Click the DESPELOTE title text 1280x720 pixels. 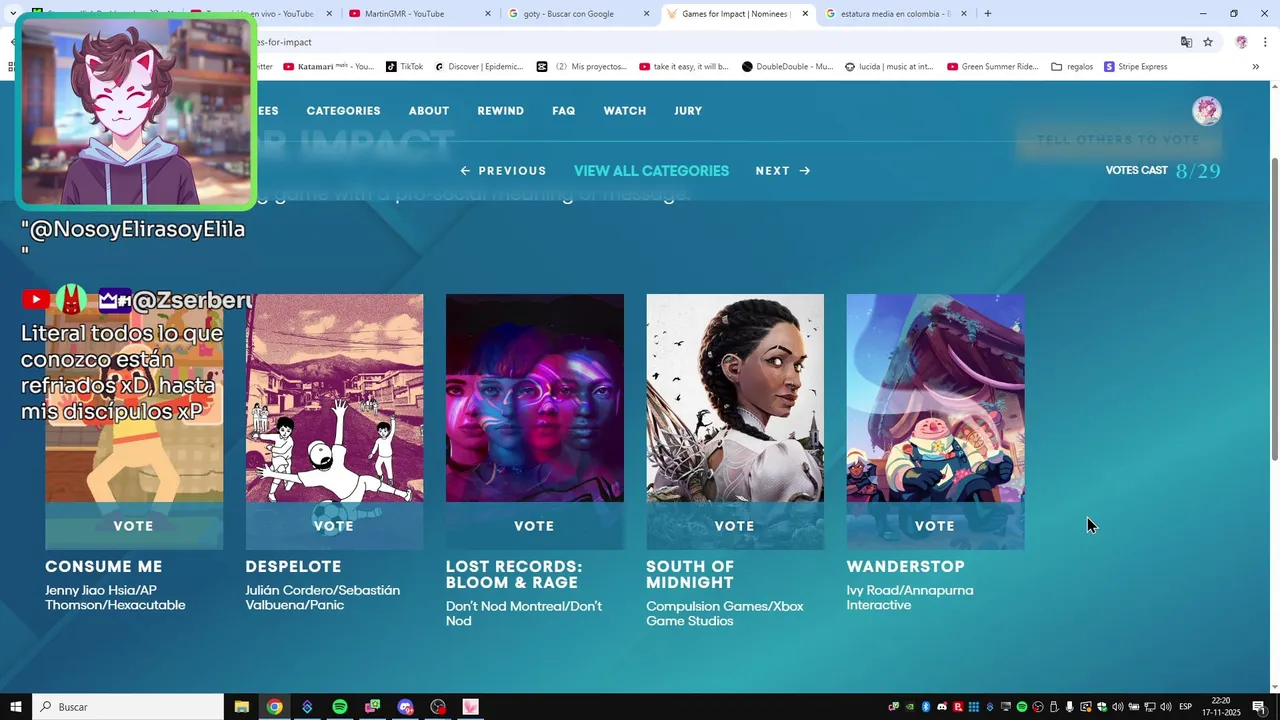coord(294,567)
